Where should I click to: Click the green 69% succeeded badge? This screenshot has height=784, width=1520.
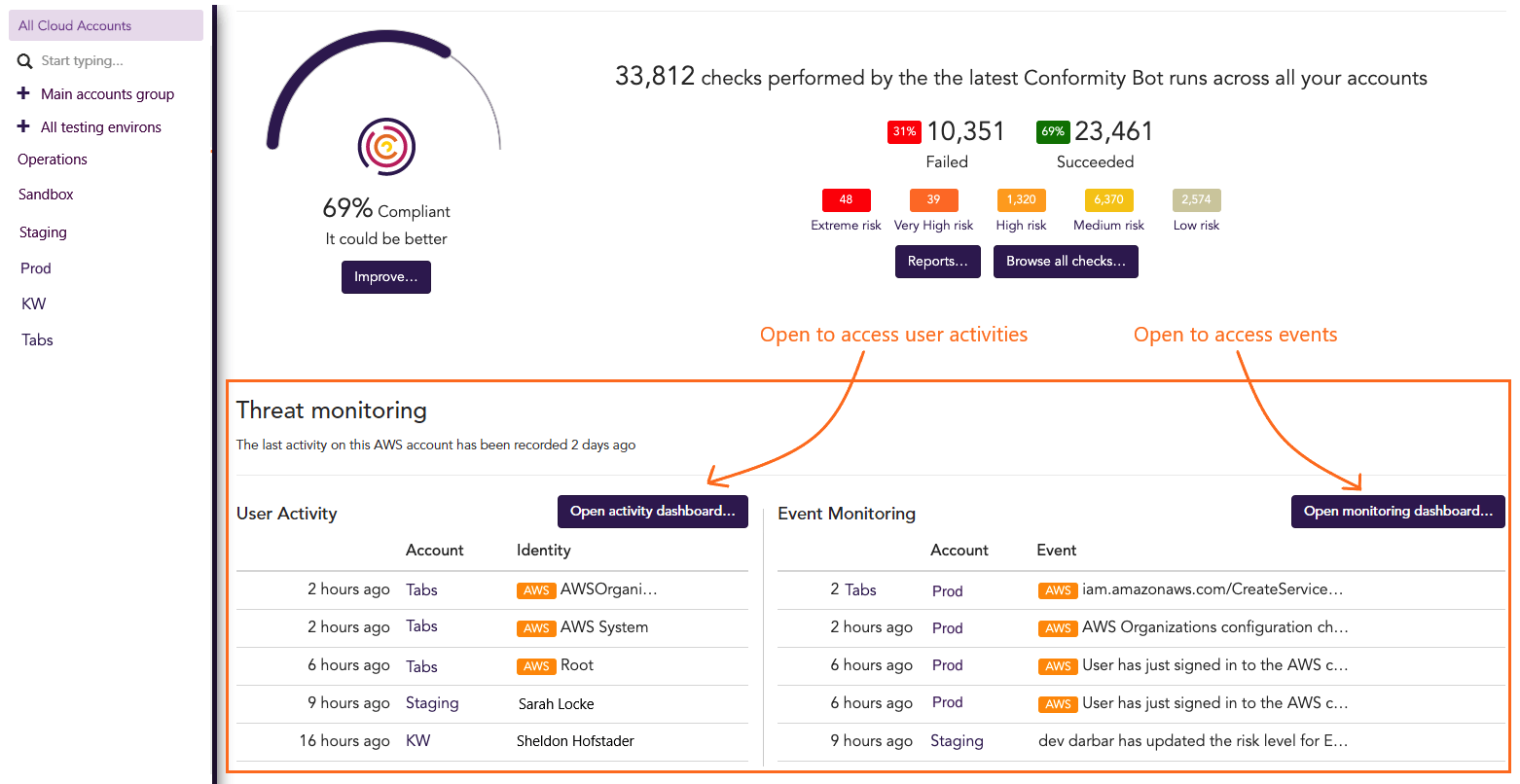[x=1053, y=131]
